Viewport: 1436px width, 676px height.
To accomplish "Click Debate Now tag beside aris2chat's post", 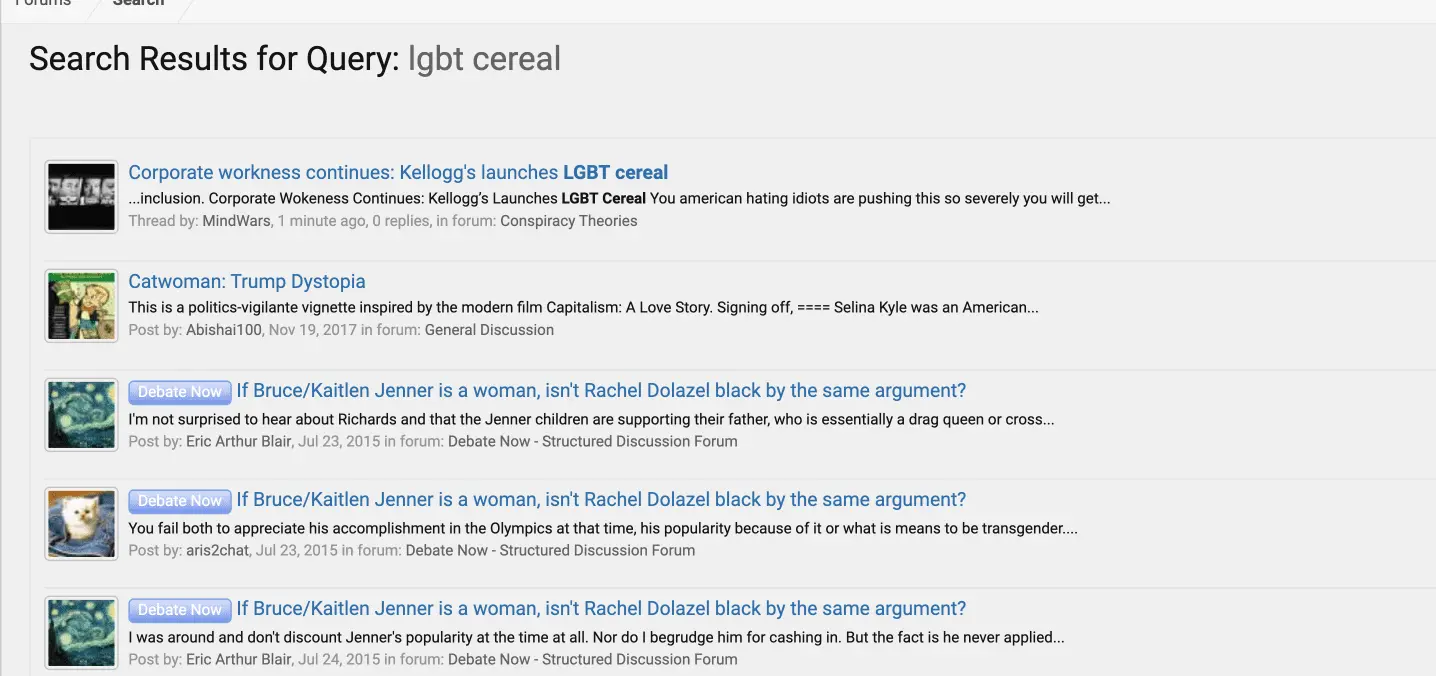I will tap(180, 501).
